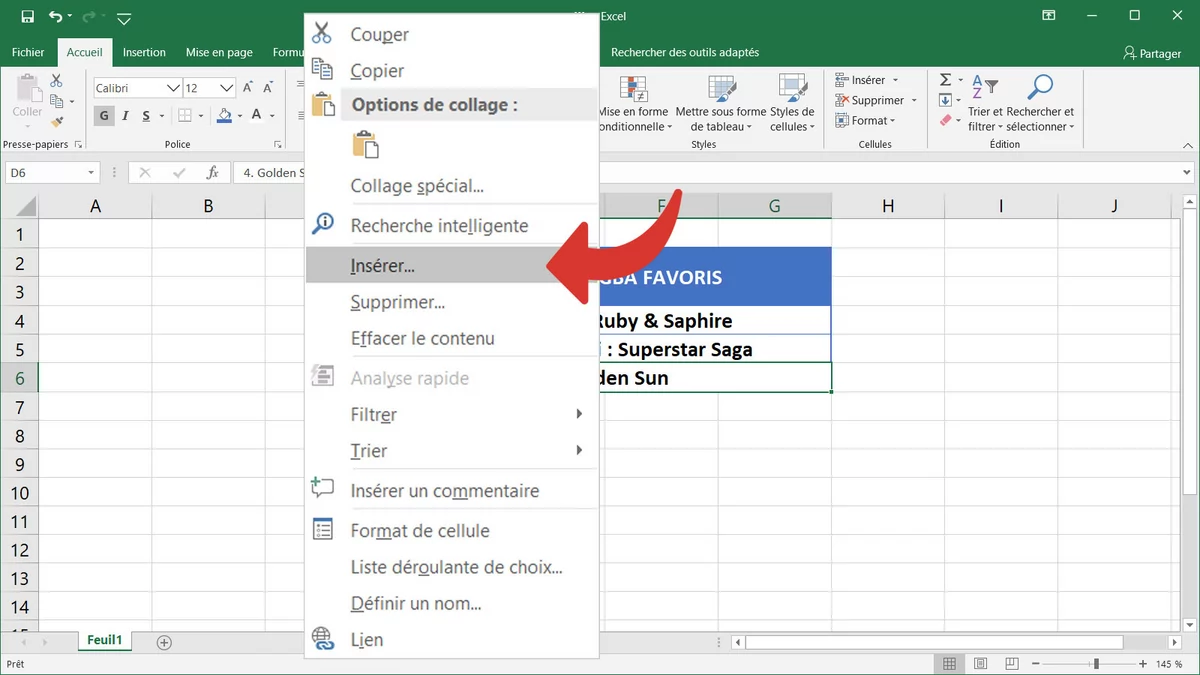Click the Format Painter brush icon
The width and height of the screenshot is (1200, 675).
57,122
